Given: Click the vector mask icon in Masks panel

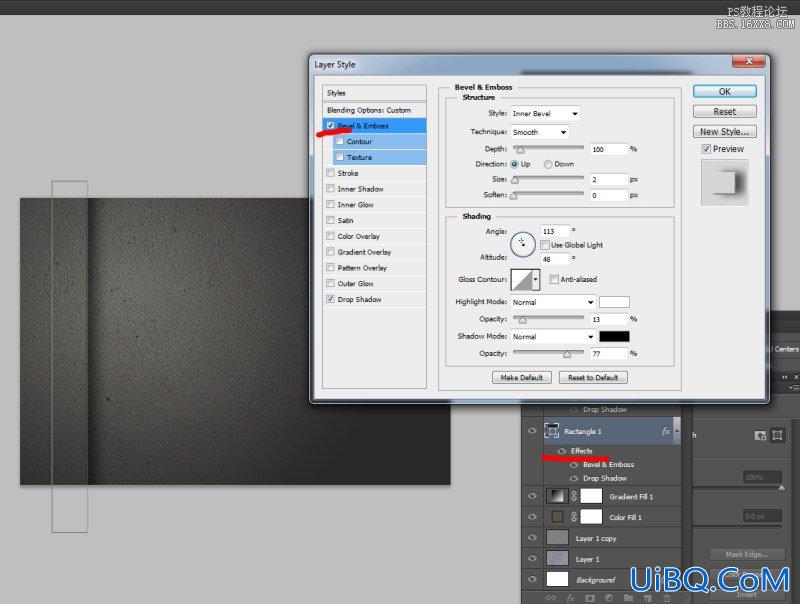Looking at the screenshot, I should click(x=777, y=435).
